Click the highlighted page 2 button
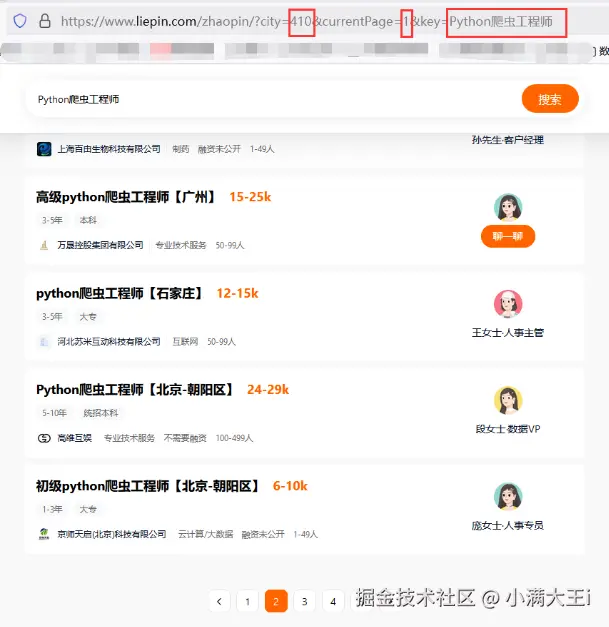The height and width of the screenshot is (627, 609). (x=276, y=601)
